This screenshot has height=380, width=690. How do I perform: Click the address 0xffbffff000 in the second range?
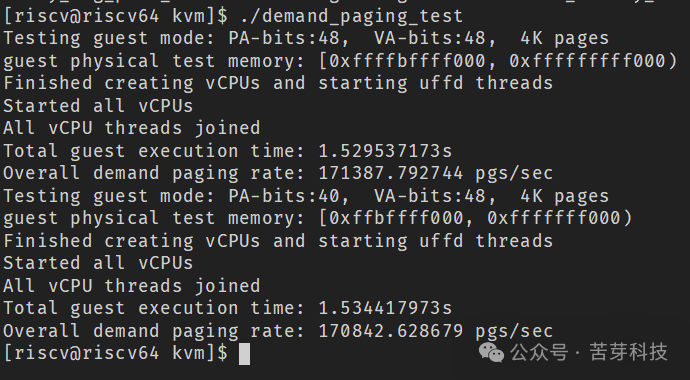(x=396, y=218)
